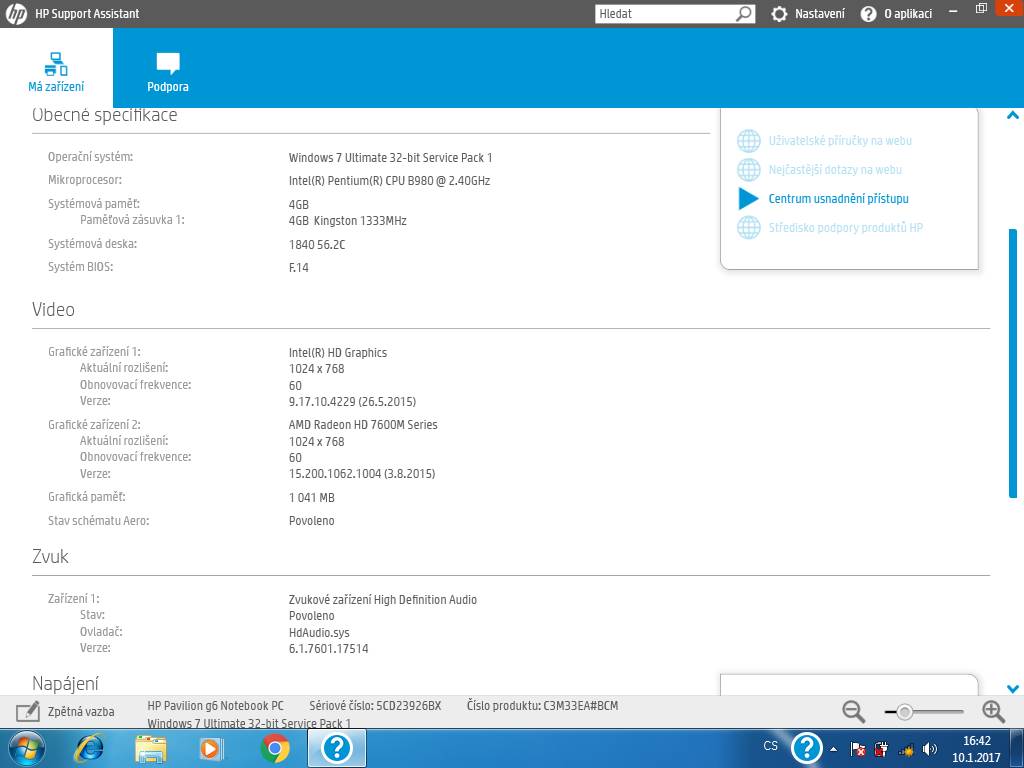Click the zoom out magnifier icon
Viewport: 1024px width, 768px height.
point(853,712)
